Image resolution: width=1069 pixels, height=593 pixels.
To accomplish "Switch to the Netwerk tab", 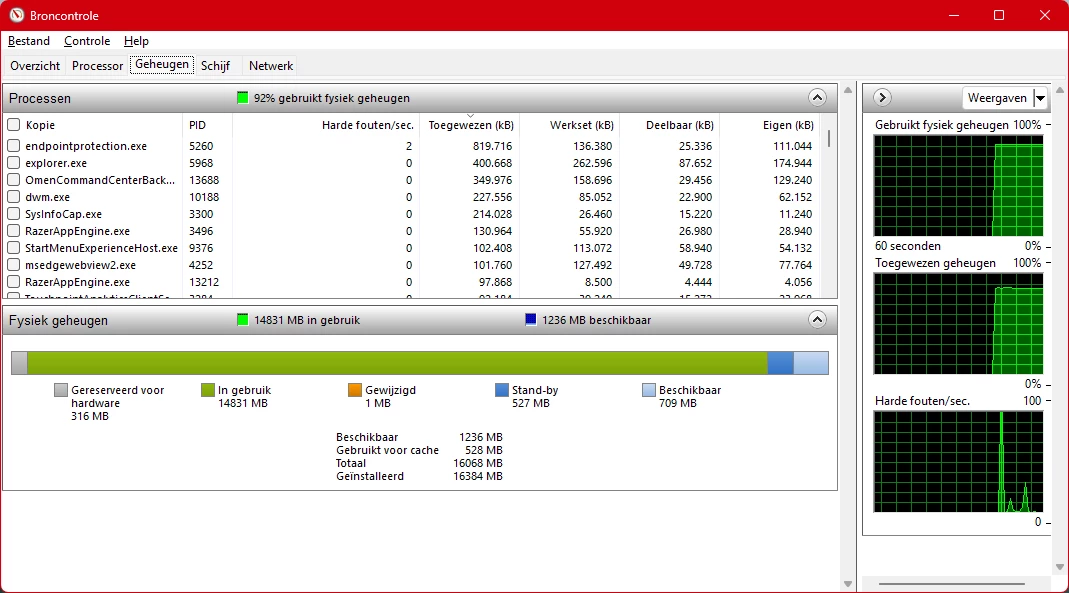I will [x=271, y=65].
